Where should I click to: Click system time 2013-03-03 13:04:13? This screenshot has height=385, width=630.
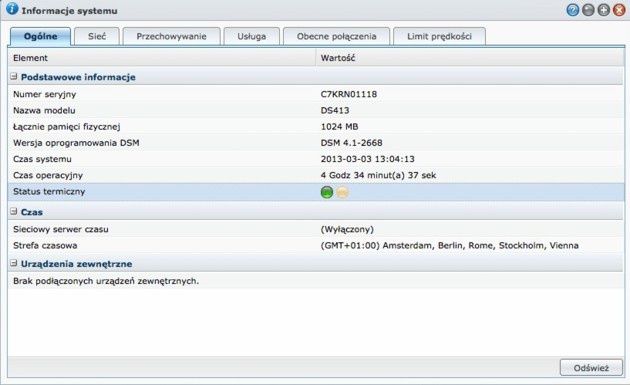(x=368, y=159)
